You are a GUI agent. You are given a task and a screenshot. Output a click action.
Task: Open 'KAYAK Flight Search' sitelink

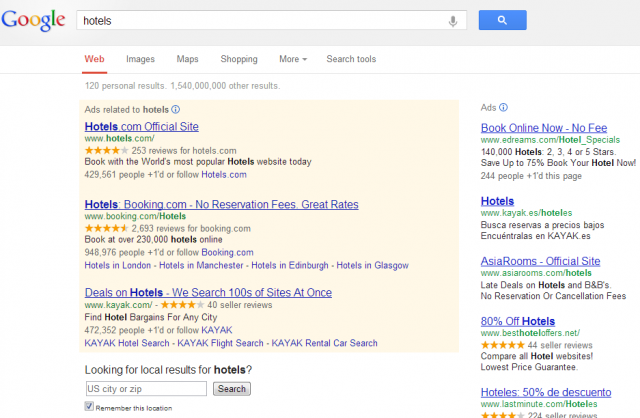[220, 343]
